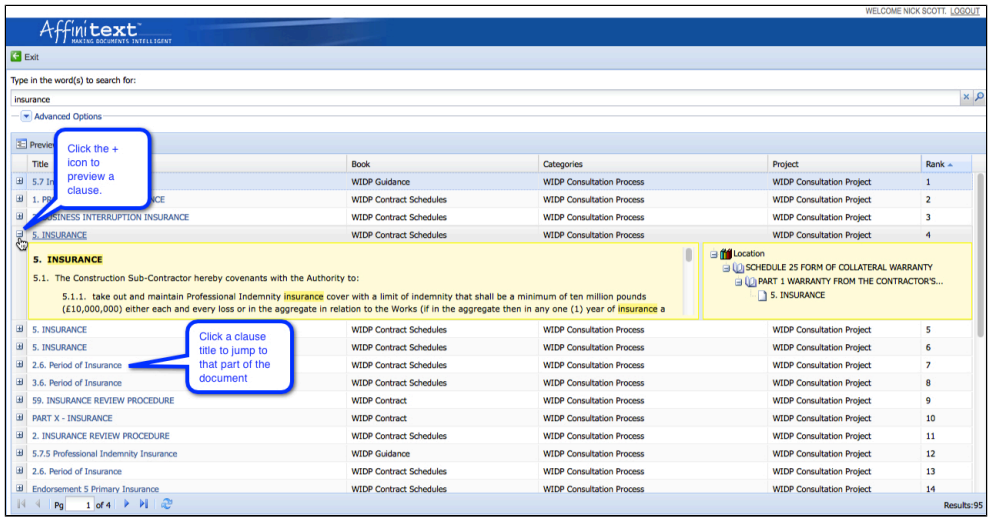
Task: Go to the next results page
Action: coord(127,505)
